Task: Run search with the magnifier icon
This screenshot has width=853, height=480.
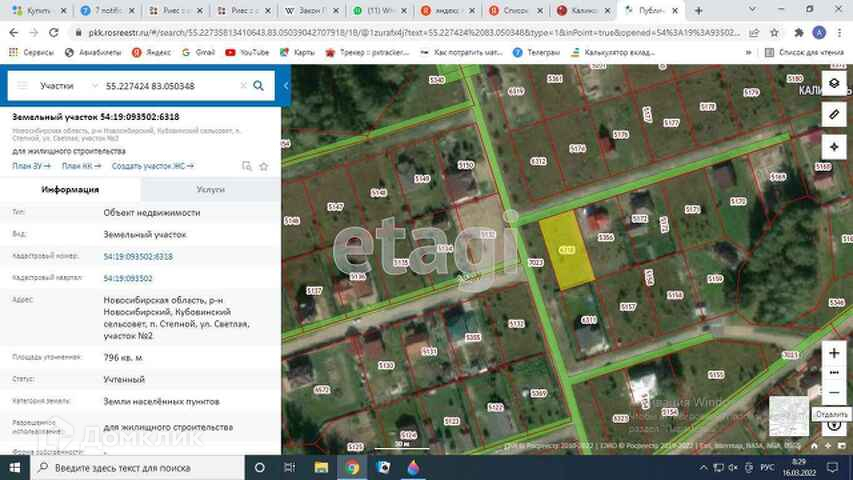Action: tap(258, 86)
